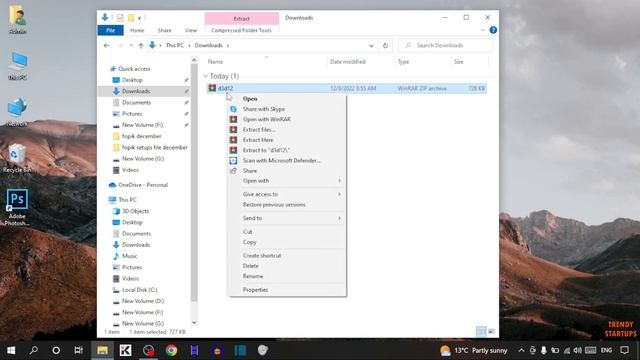
Task: Click navigation pane scroll up arrow
Action: coord(194,60)
